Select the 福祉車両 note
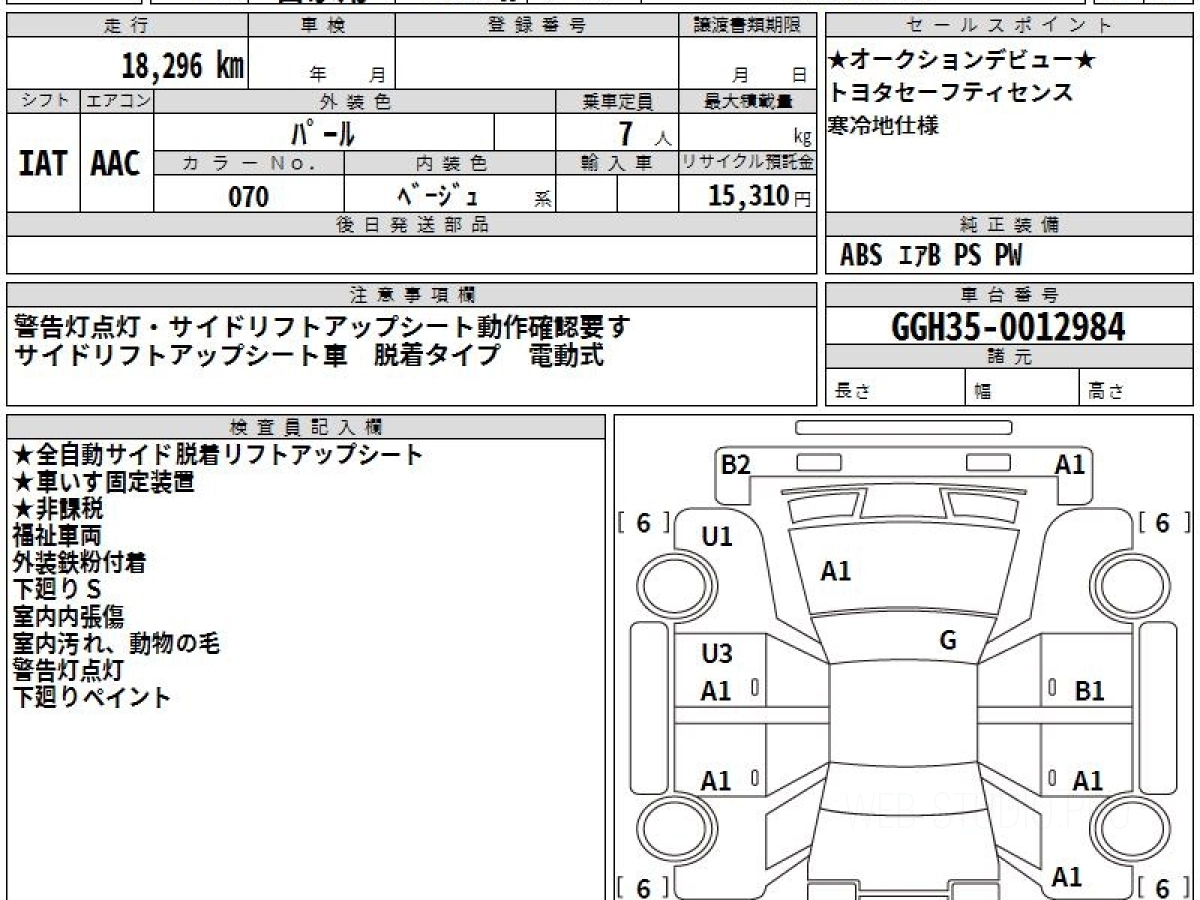Screen dimensions: 1200x900 coord(57,536)
